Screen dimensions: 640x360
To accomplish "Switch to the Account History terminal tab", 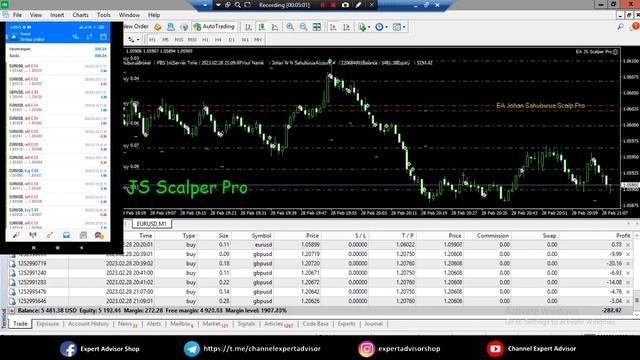I will click(88, 324).
